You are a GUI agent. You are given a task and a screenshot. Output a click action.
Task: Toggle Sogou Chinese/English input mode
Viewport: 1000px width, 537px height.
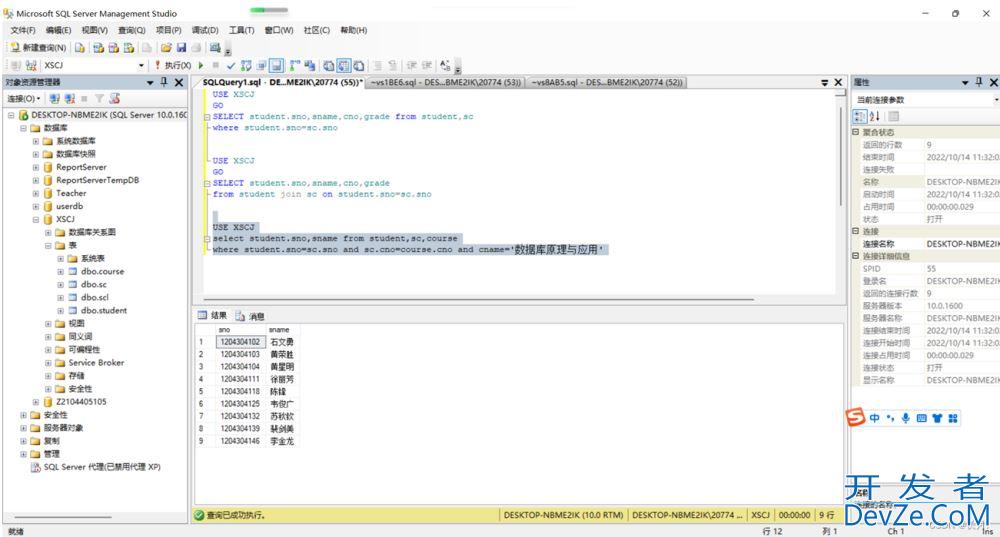click(x=874, y=418)
